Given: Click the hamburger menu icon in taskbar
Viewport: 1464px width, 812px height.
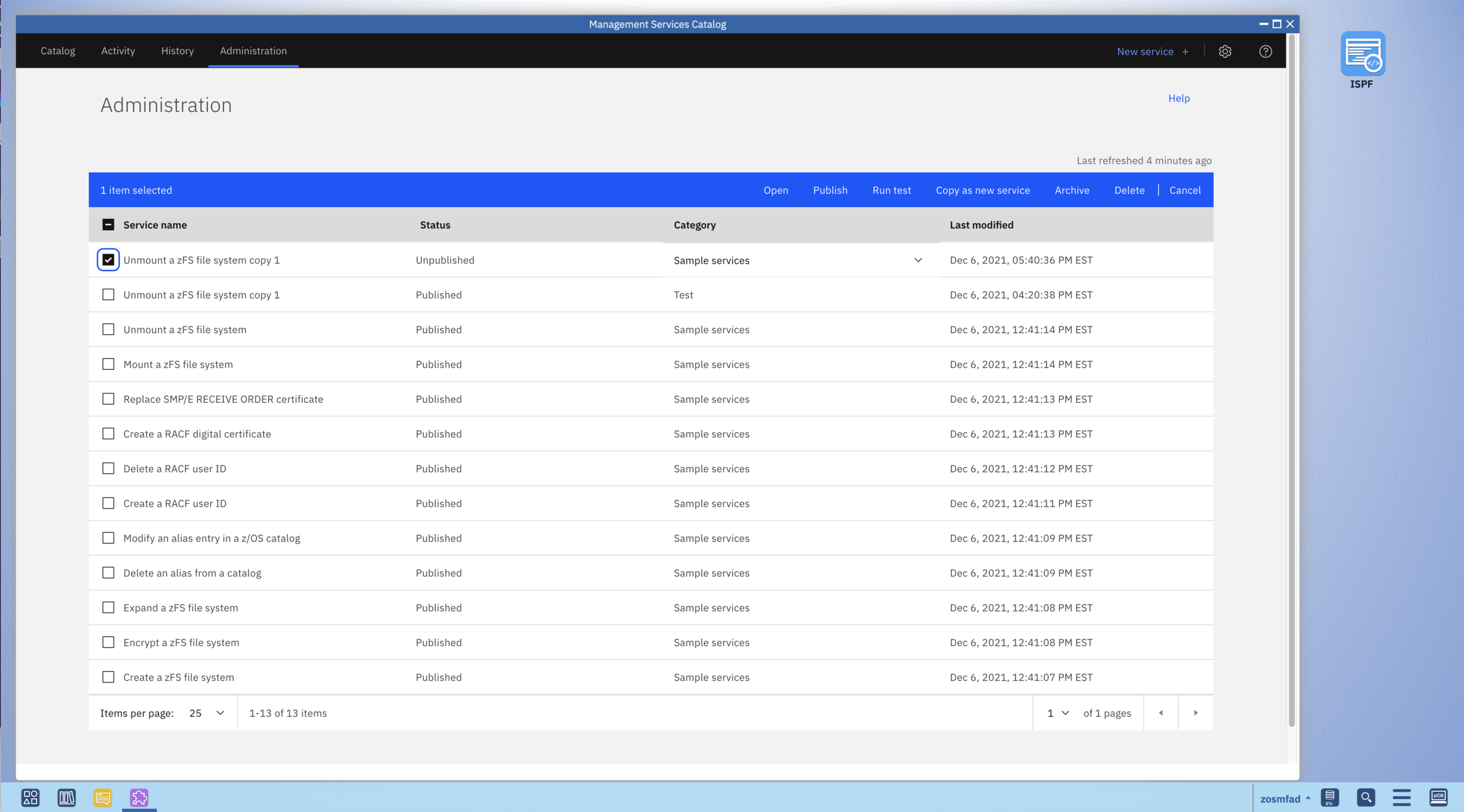Looking at the screenshot, I should 1401,797.
